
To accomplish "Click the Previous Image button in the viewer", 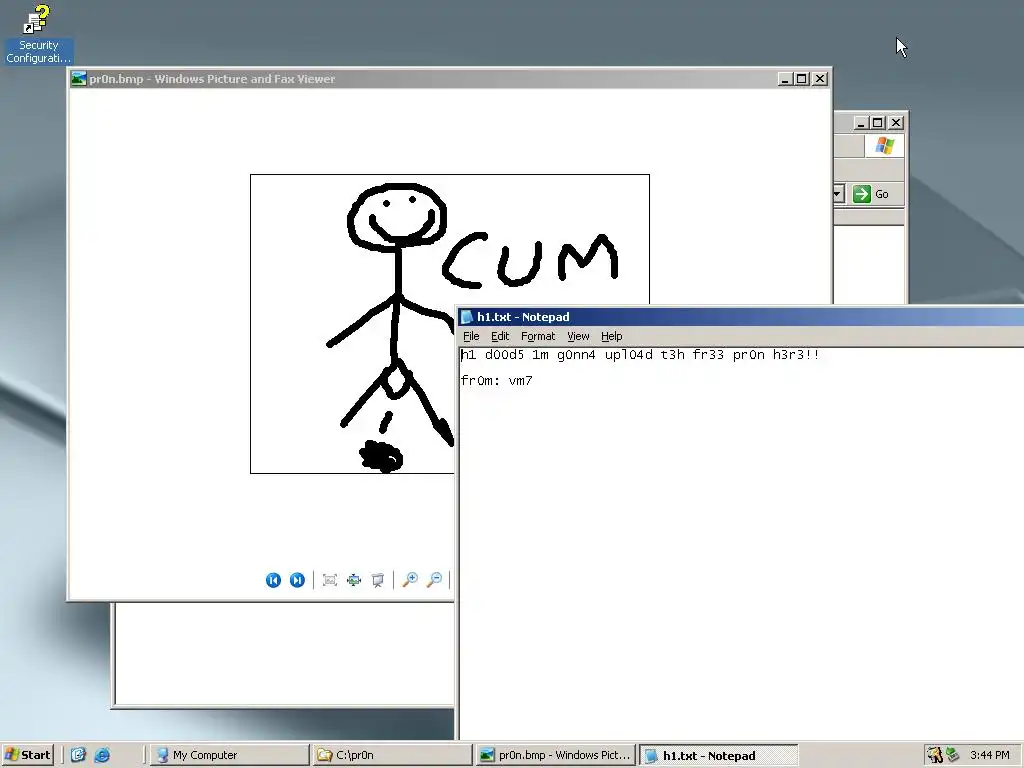I will click(274, 580).
